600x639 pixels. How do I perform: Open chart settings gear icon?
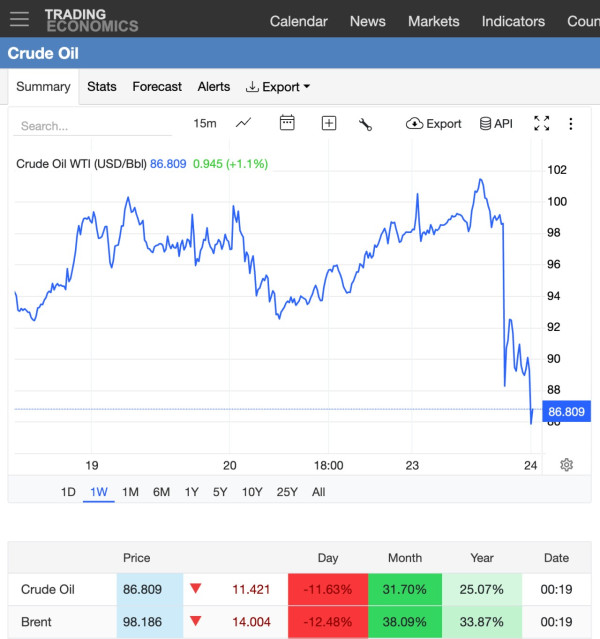(567, 465)
